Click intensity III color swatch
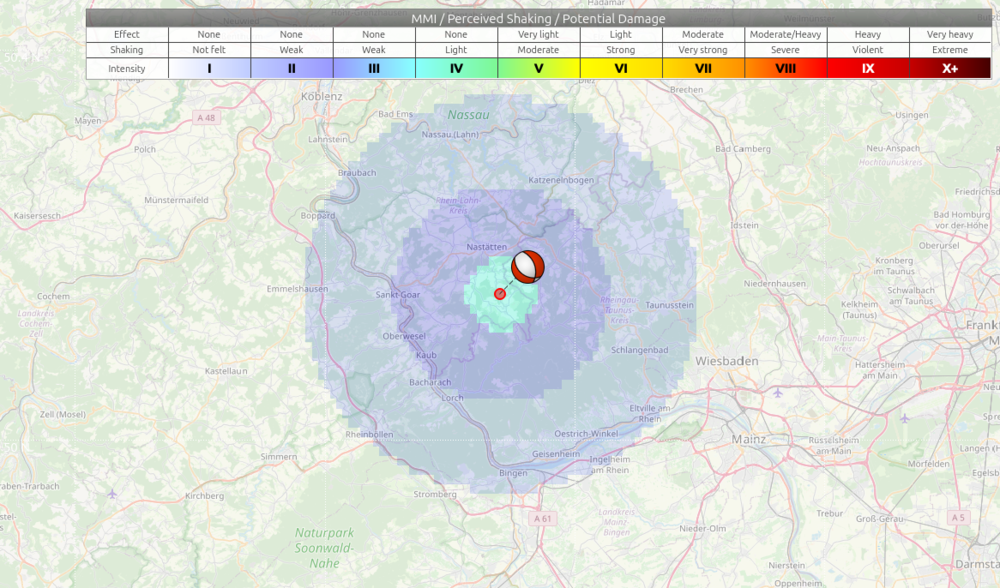This screenshot has width=1000, height=588. click(x=374, y=68)
